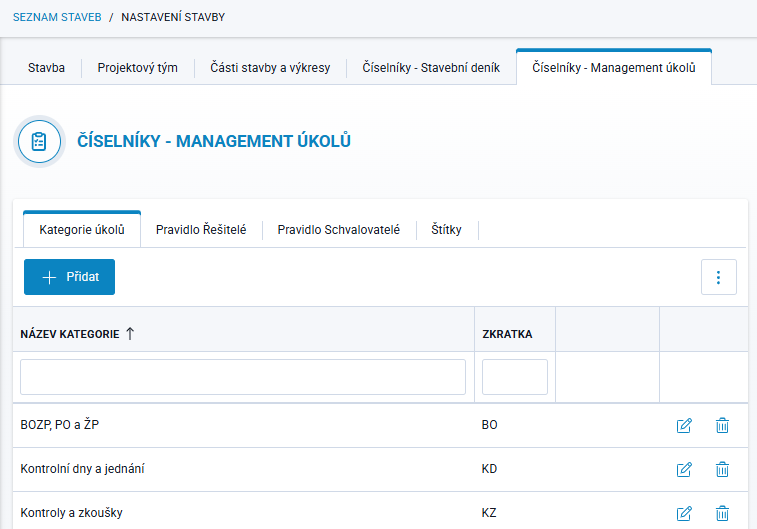Select Číselníky - Management úkolů tab

(x=614, y=68)
